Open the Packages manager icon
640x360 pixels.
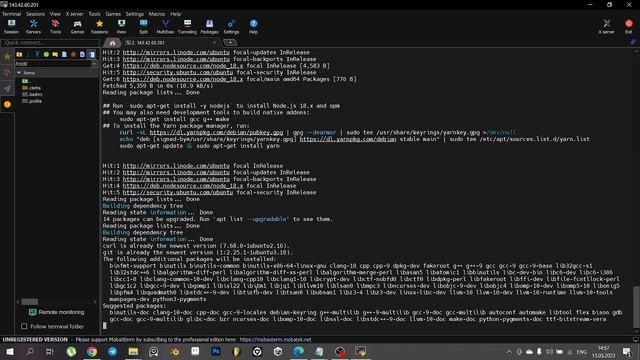[x=209, y=27]
